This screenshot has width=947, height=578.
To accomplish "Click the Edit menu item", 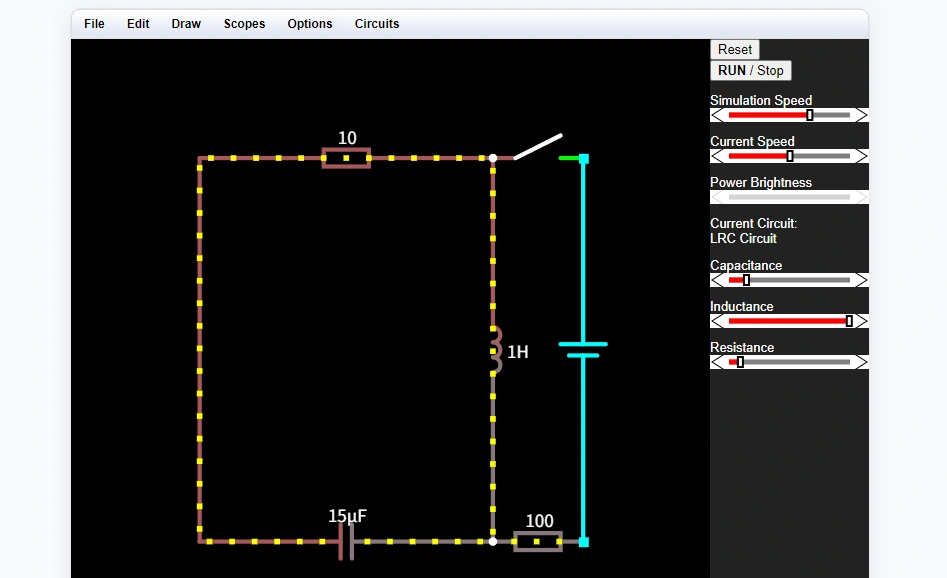I will click(137, 23).
